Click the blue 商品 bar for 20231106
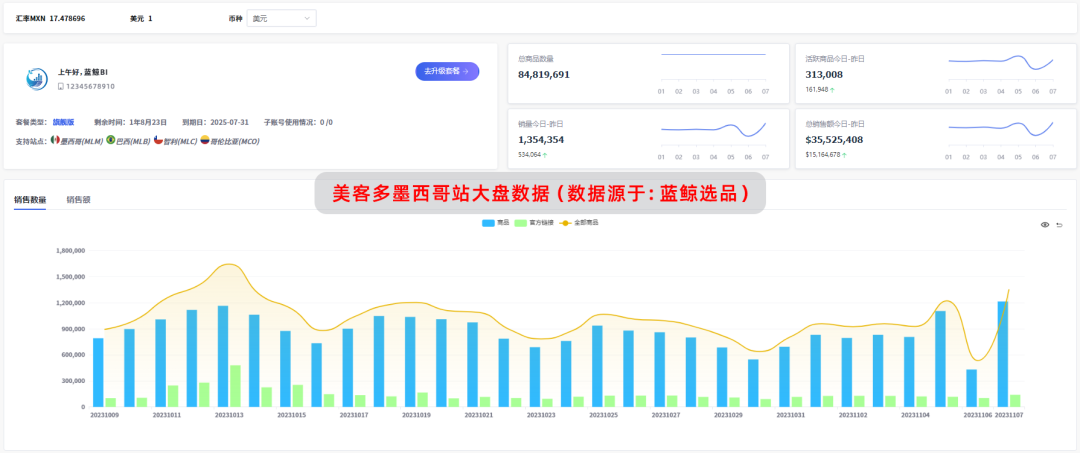This screenshot has width=1080, height=453. coord(971,388)
